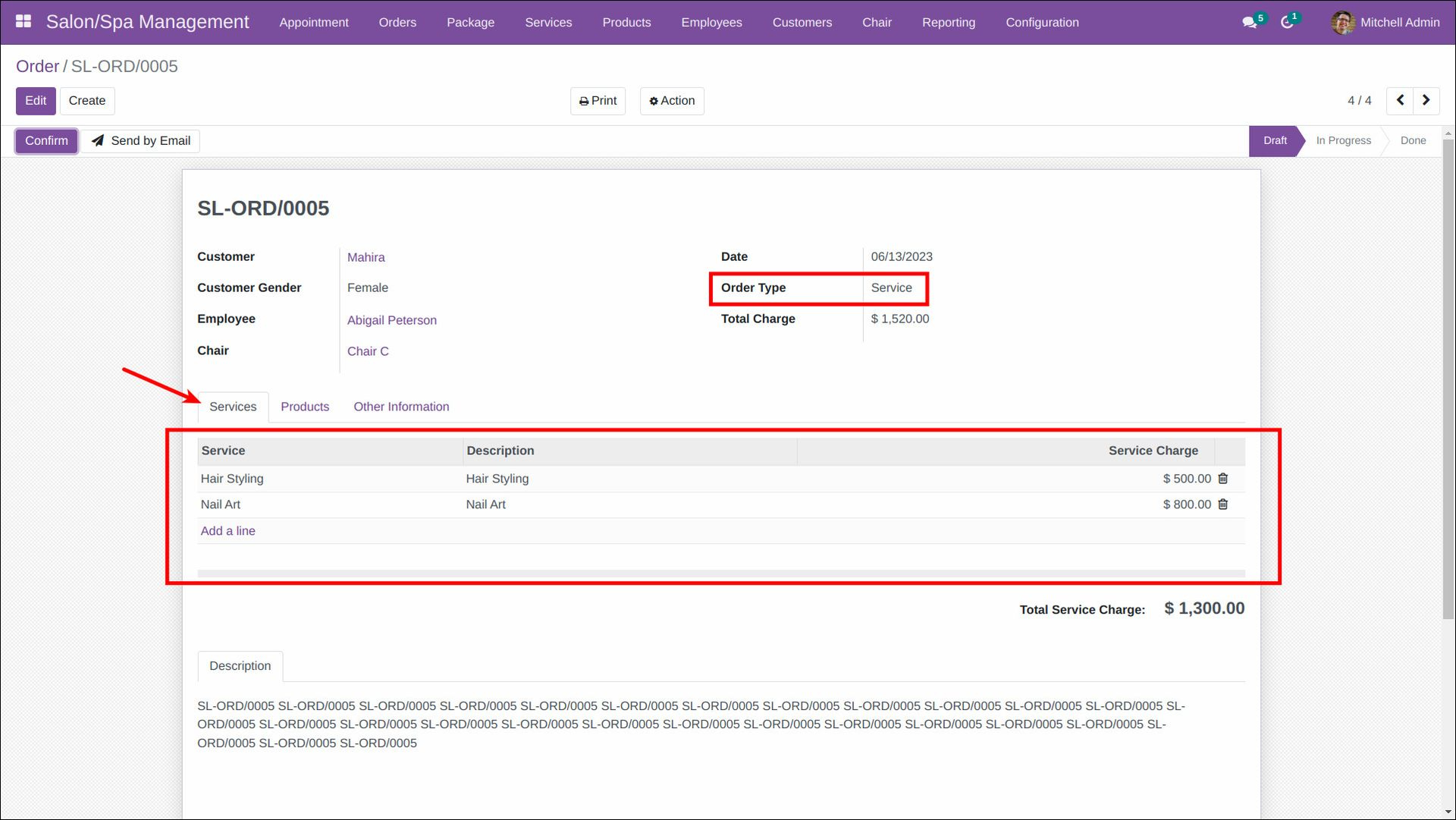Open the Appointment menu
This screenshot has width=1456, height=820.
(314, 23)
